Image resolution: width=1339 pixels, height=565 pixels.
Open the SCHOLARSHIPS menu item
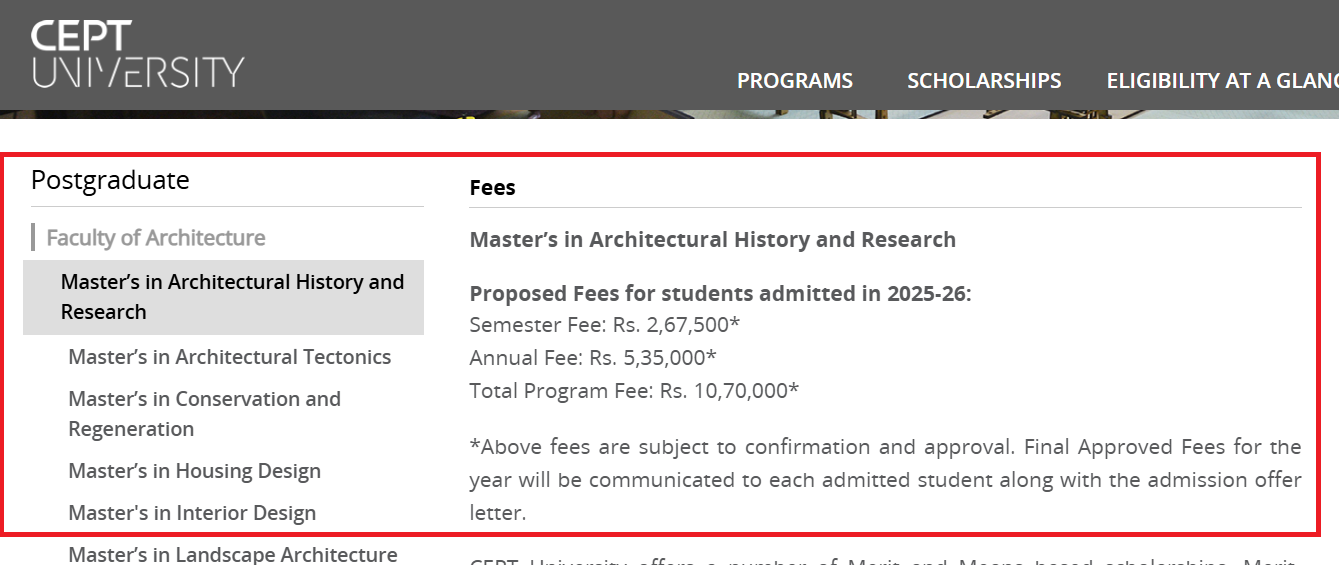984,81
